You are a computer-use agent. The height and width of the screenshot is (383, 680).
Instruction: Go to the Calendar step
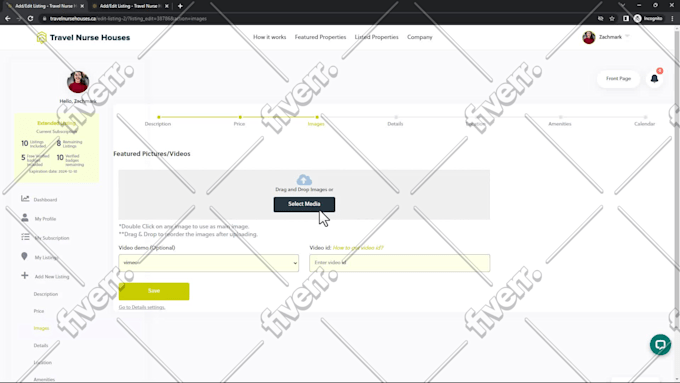(644, 124)
